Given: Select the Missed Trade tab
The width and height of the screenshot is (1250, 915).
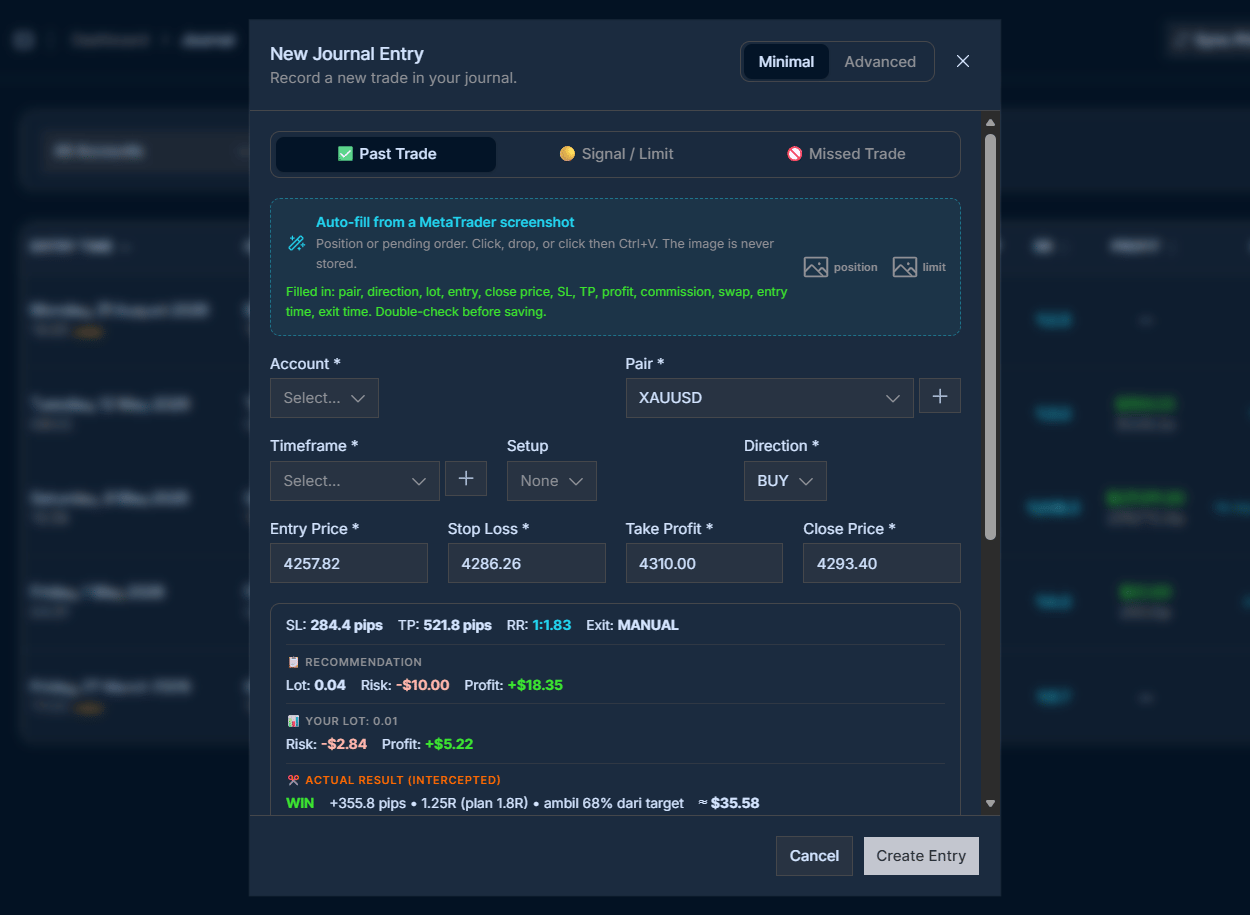Looking at the screenshot, I should (846, 154).
